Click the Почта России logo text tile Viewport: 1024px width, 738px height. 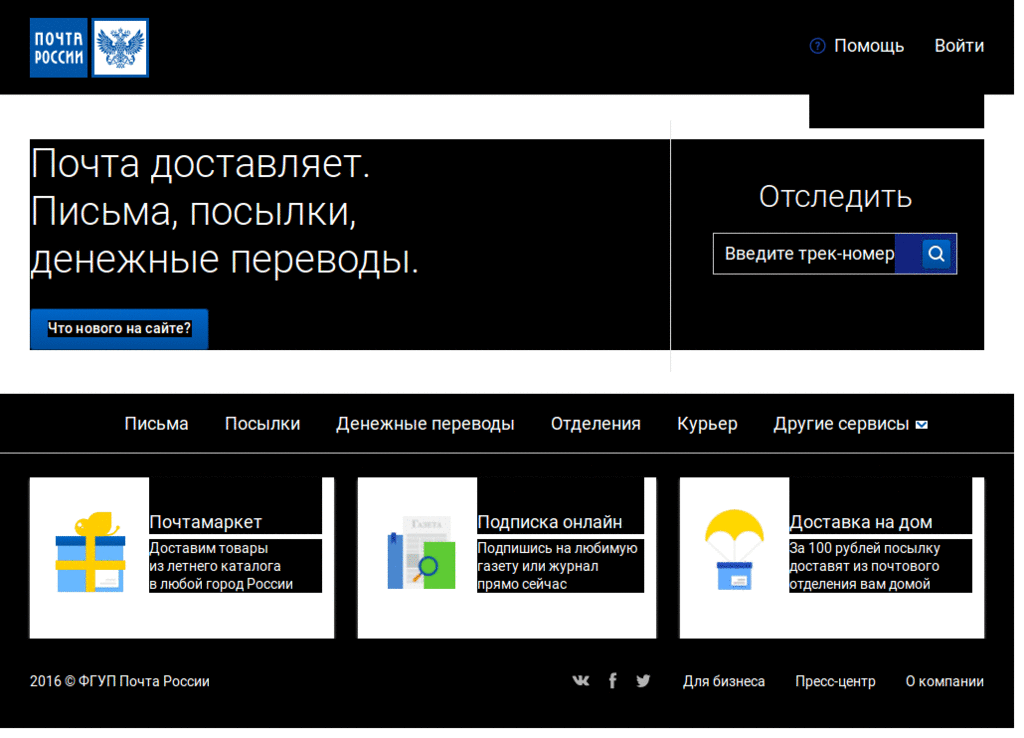pyautogui.click(x=59, y=48)
